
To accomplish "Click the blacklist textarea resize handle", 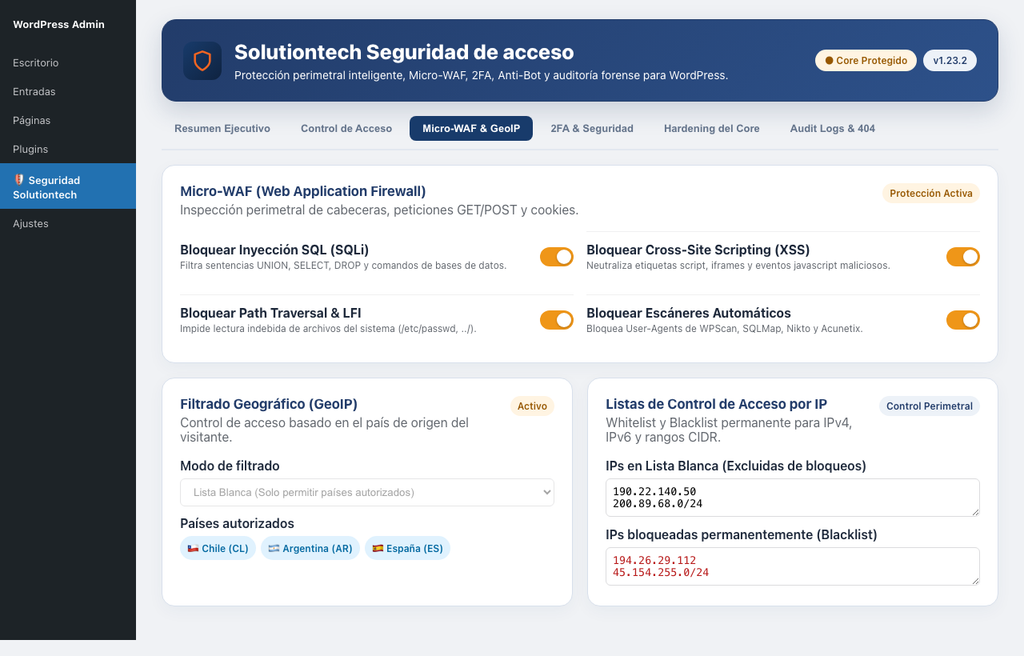I will point(975,581).
